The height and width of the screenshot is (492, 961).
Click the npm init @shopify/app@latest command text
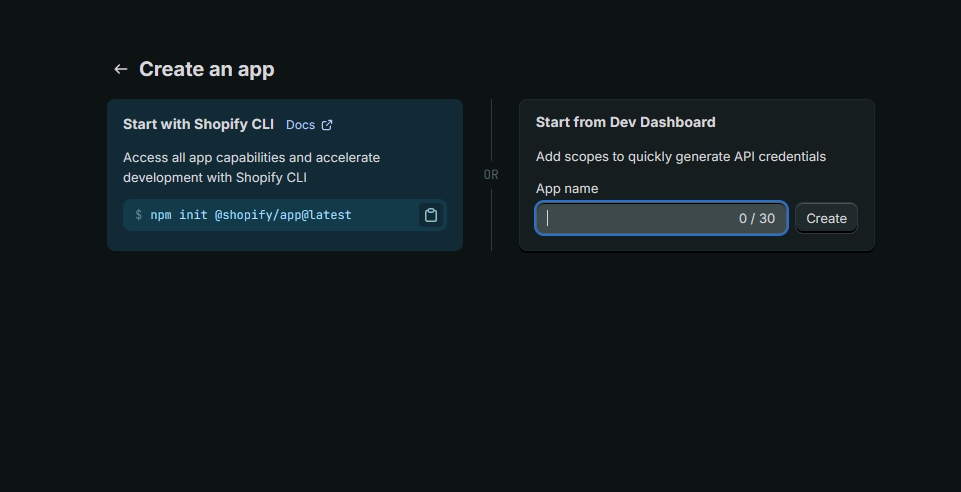click(x=250, y=215)
